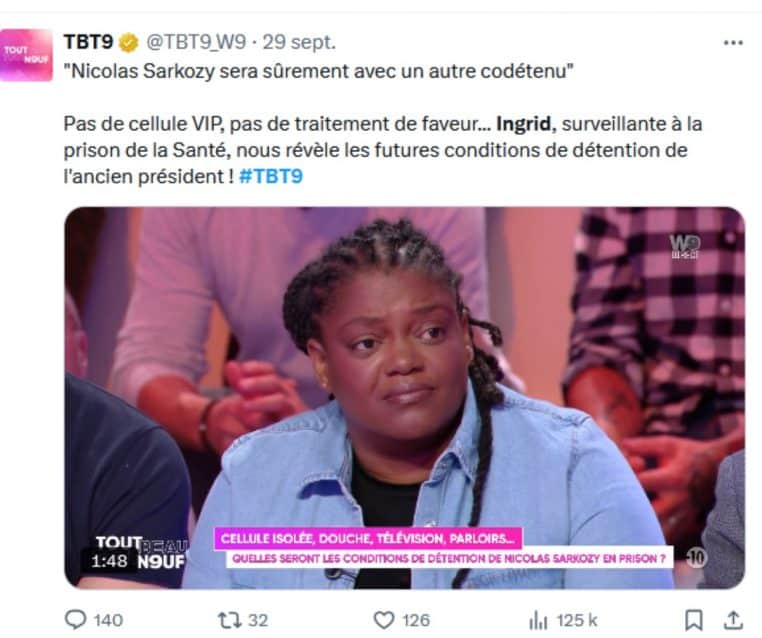Viewport: 762px width, 638px height.
Task: Click the reply speech bubble icon
Action: pyautogui.click(x=75, y=620)
